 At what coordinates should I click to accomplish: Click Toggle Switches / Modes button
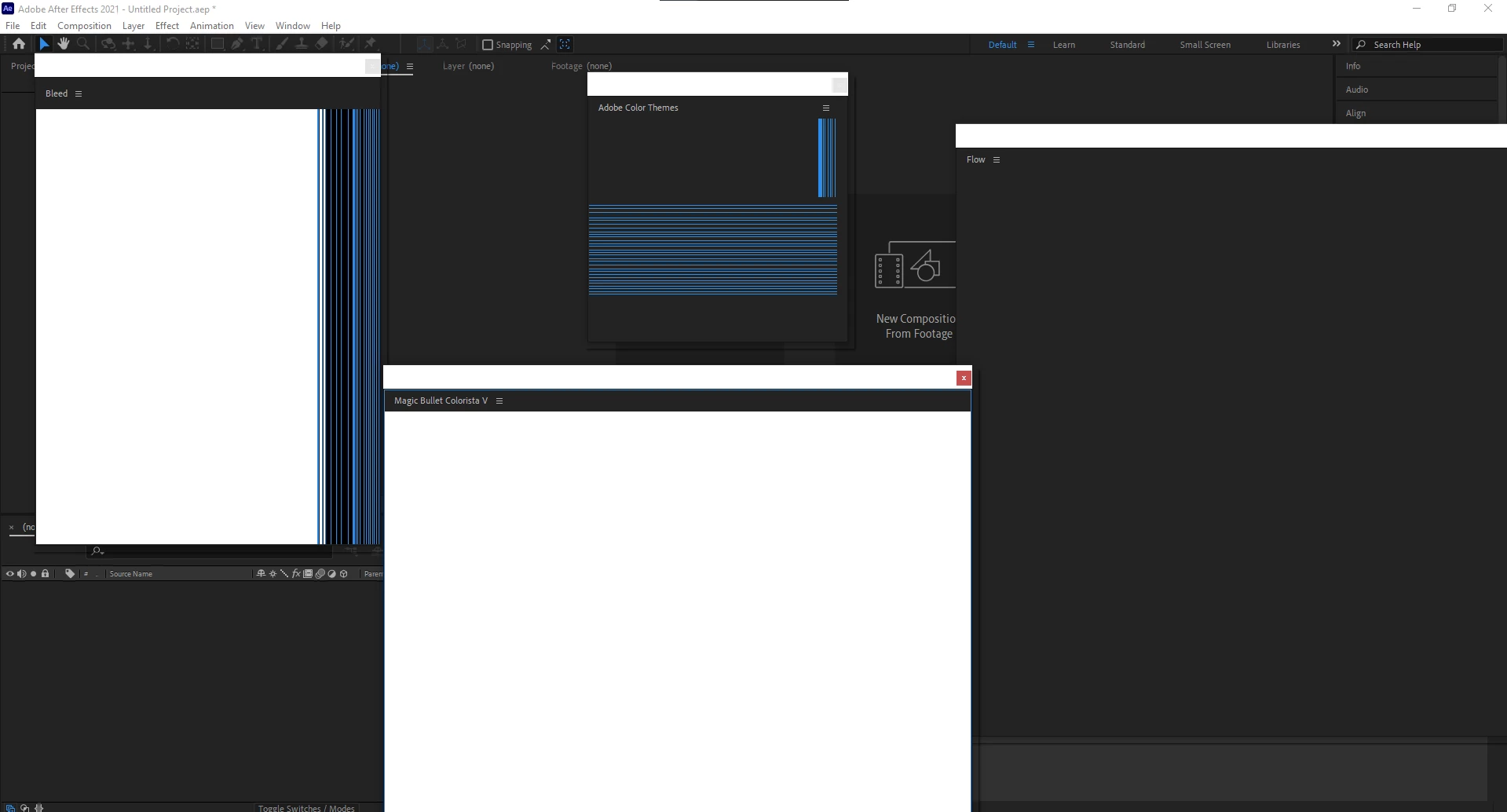click(306, 807)
